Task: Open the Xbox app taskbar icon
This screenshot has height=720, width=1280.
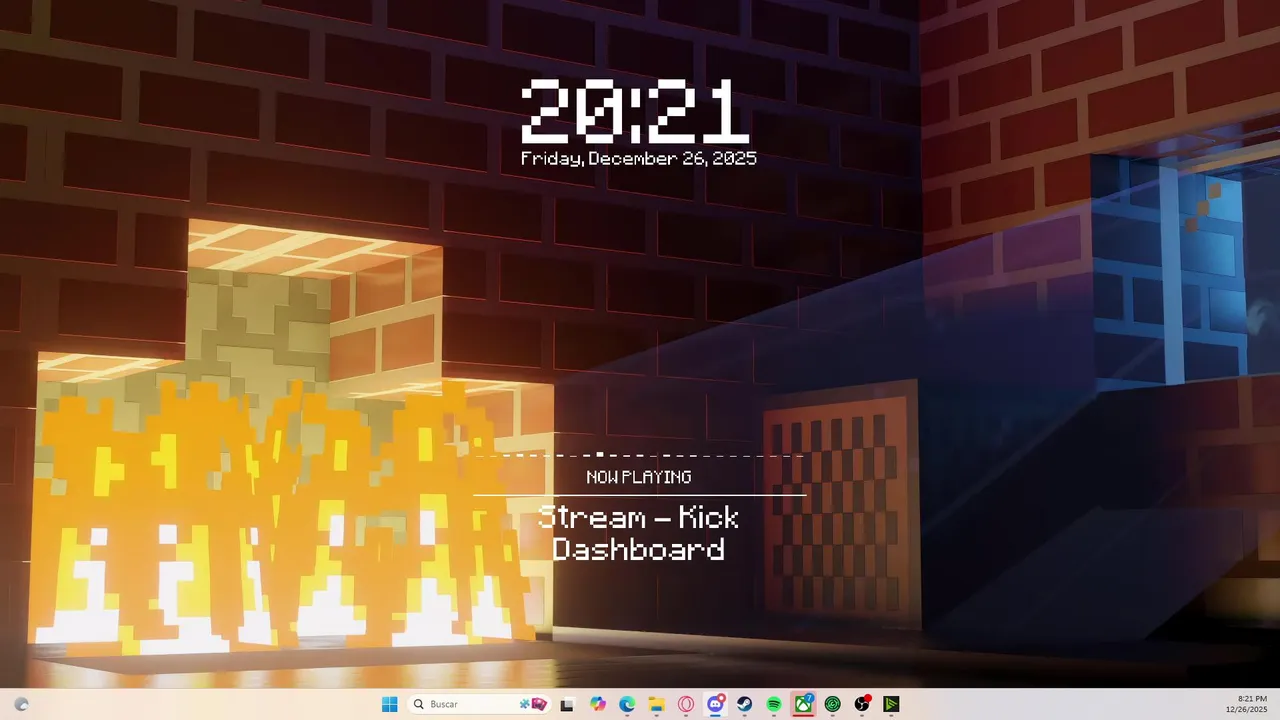Action: point(803,704)
